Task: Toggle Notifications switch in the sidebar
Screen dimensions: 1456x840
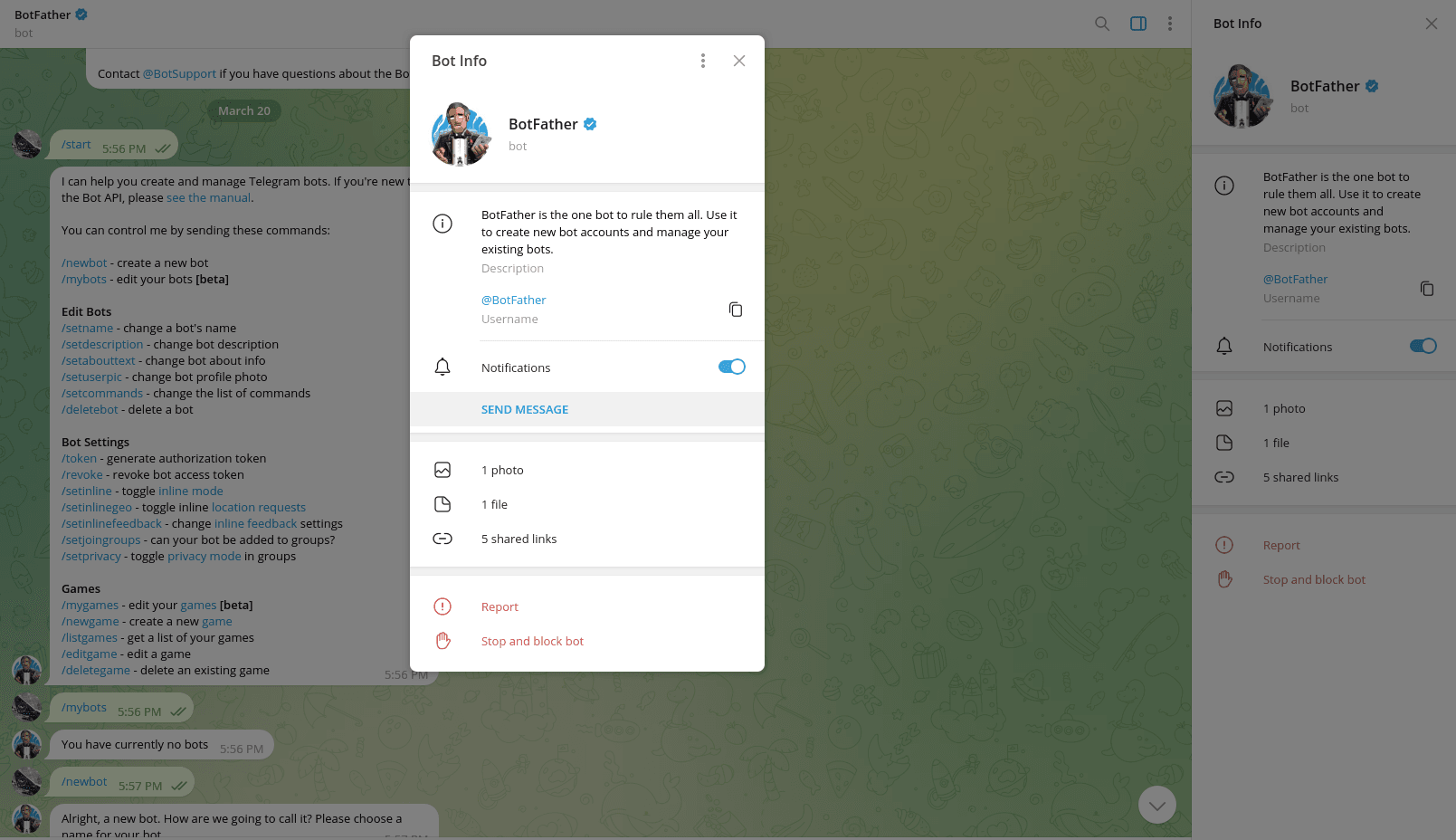Action: point(1423,346)
